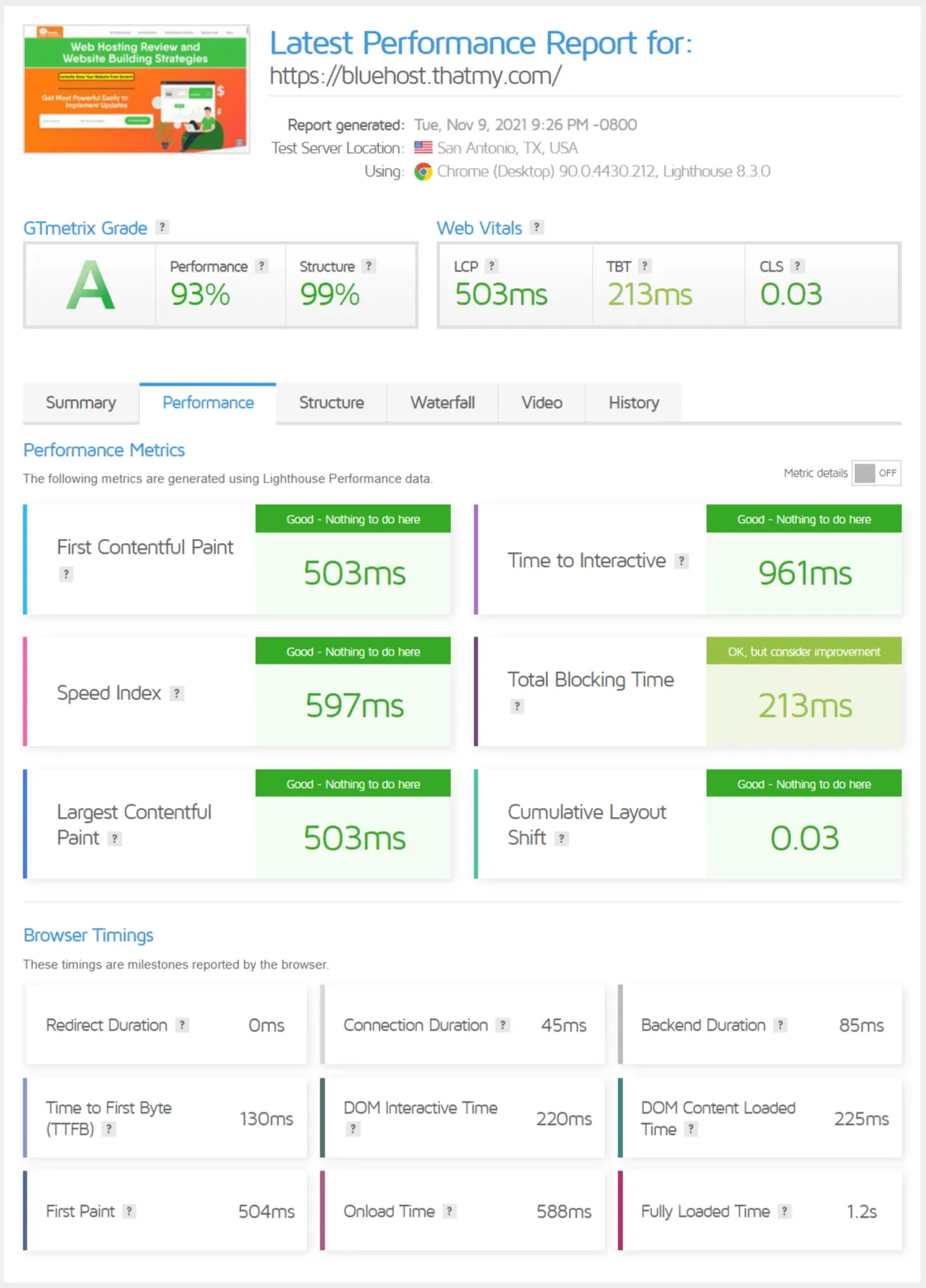The image size is (926, 1288).
Task: Click the CLS help icon
Action: pos(797,266)
